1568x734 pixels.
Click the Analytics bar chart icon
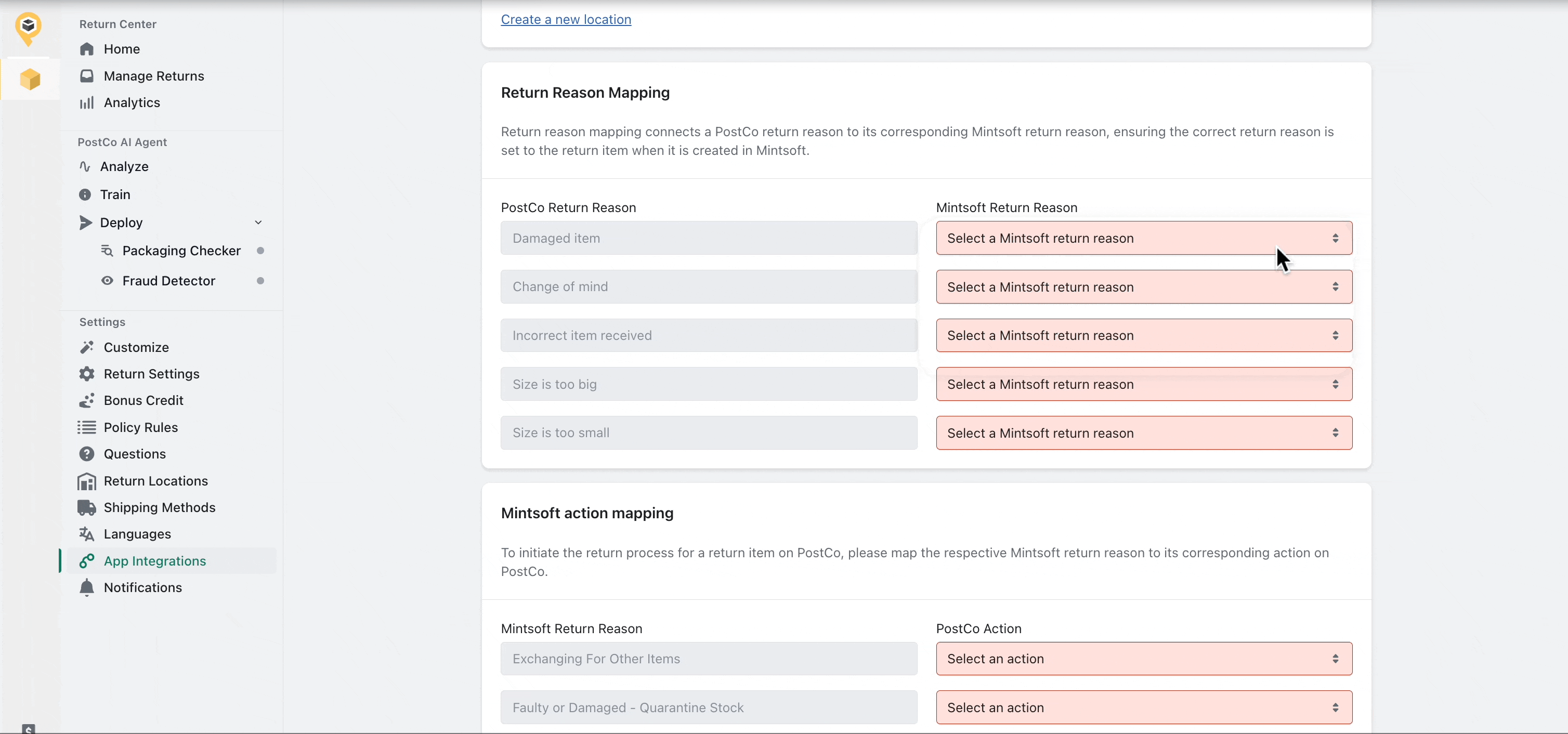coord(87,103)
